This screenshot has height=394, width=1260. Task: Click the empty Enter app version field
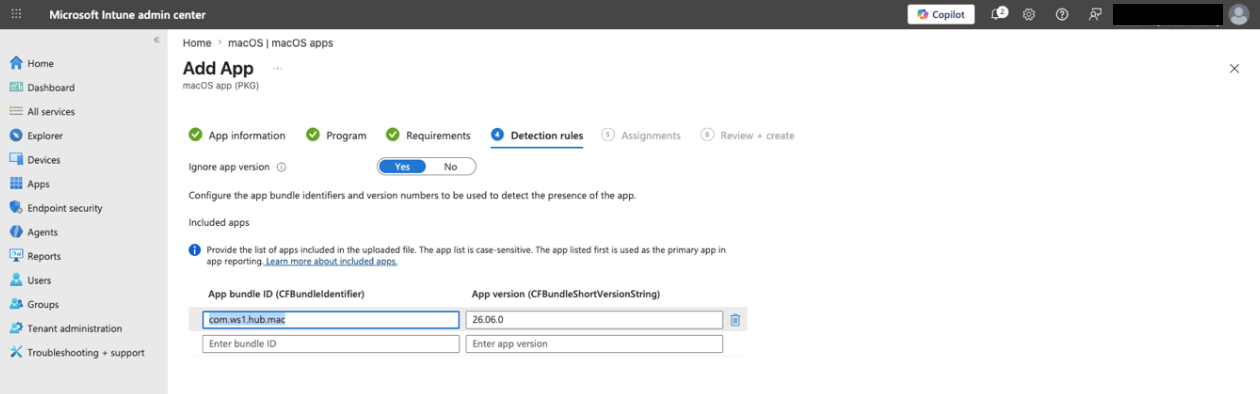pos(594,344)
